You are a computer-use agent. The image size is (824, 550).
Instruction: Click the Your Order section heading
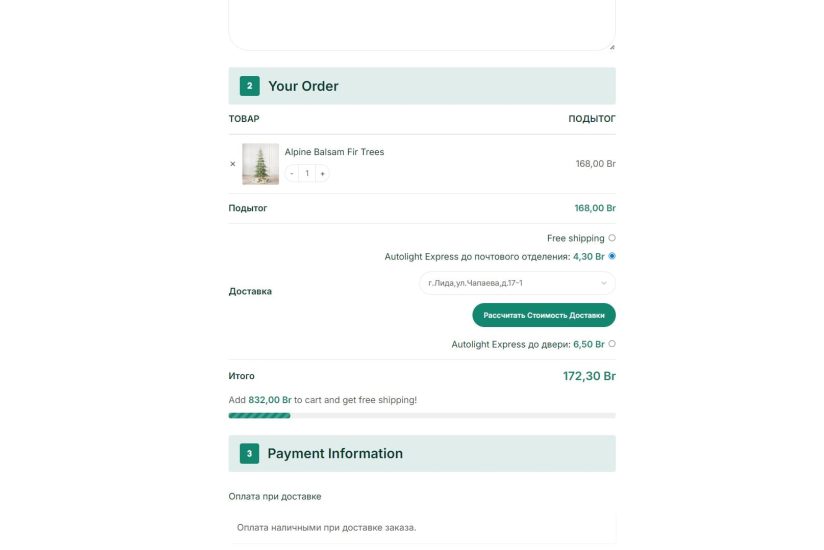[303, 86]
